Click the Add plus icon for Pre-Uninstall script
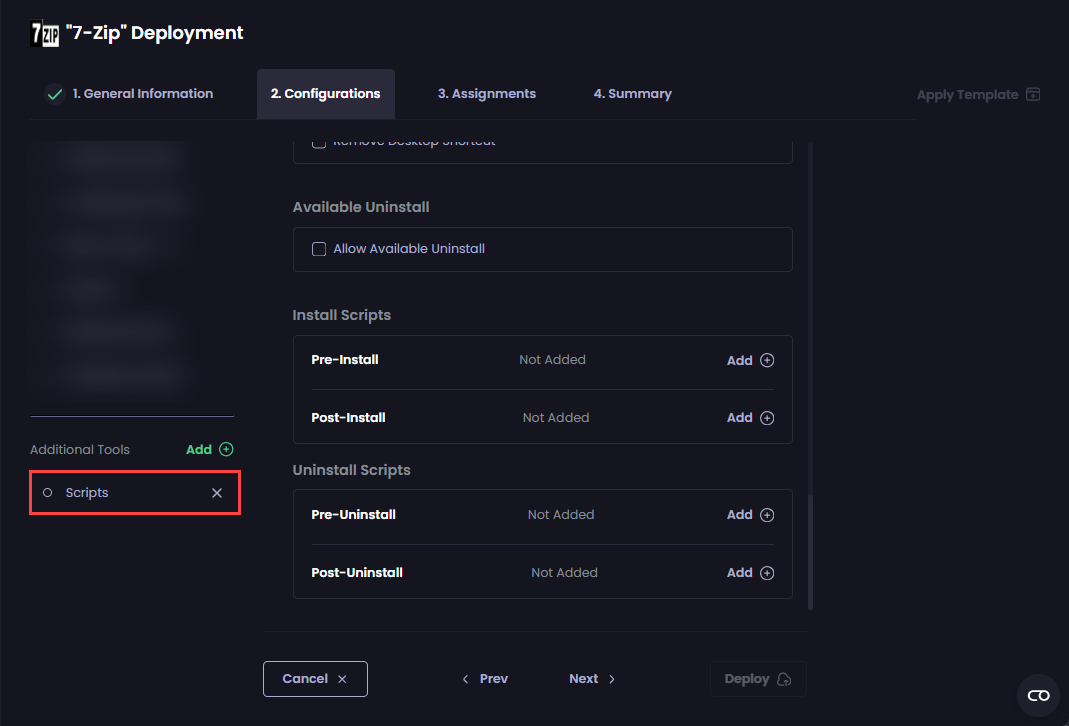Image resolution: width=1069 pixels, height=726 pixels. (x=766, y=514)
